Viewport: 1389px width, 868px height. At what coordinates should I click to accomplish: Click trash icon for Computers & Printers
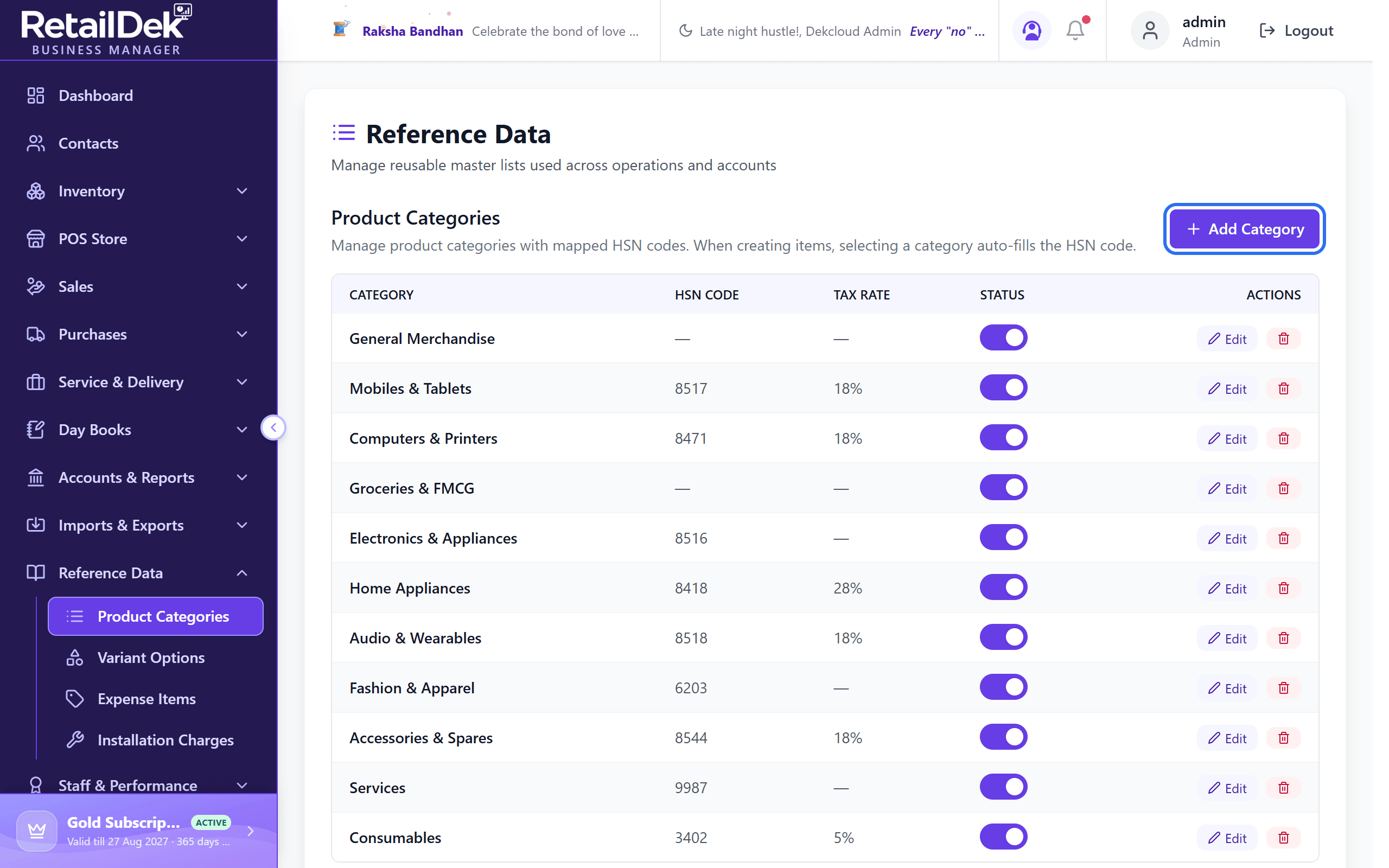[1283, 438]
